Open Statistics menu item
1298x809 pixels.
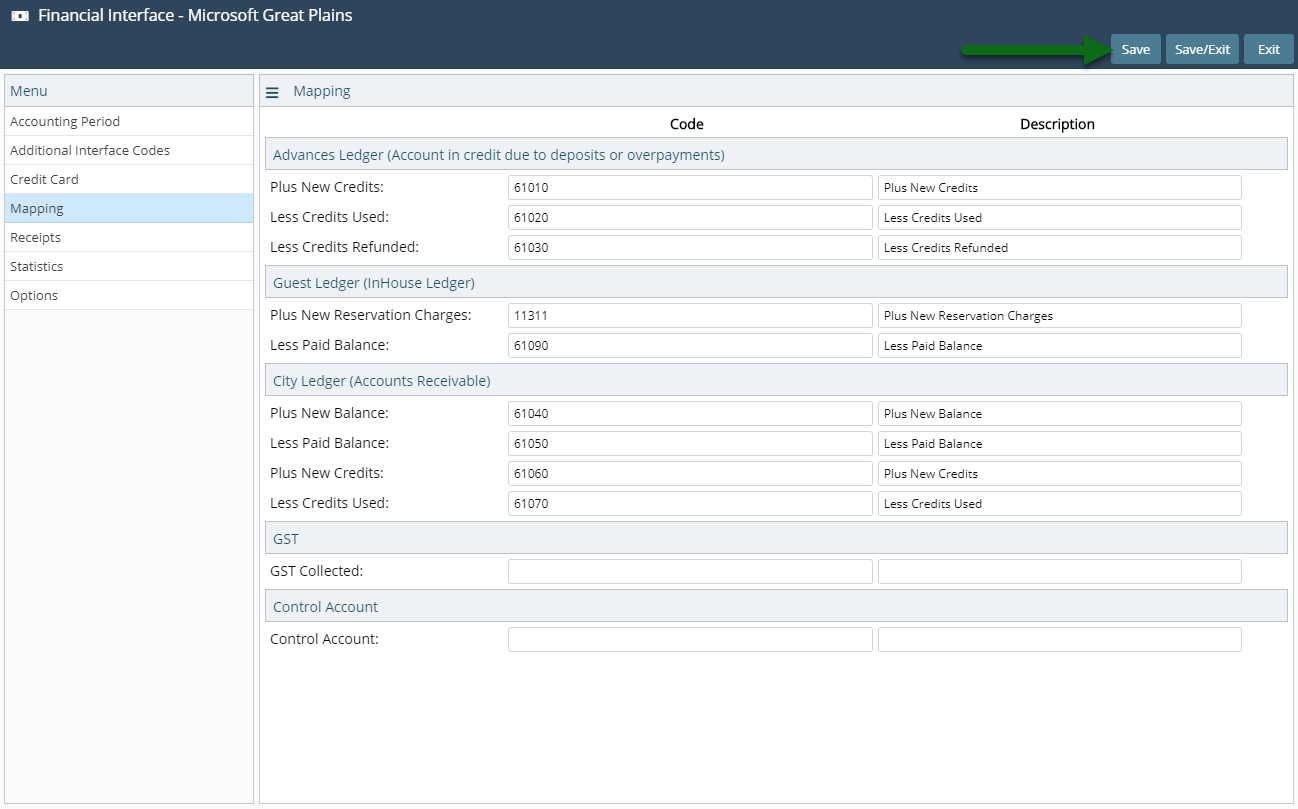(129, 266)
